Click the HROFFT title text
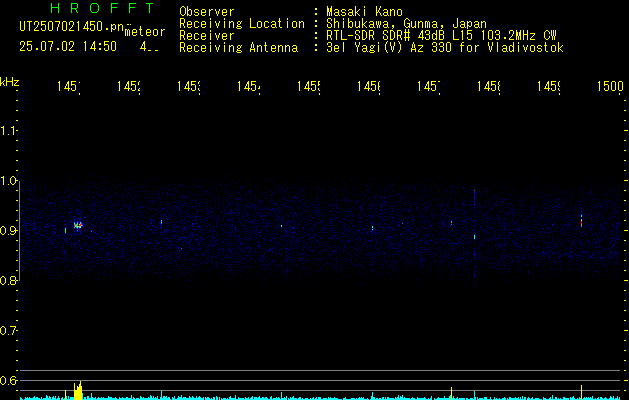The image size is (629, 400). click(x=102, y=8)
